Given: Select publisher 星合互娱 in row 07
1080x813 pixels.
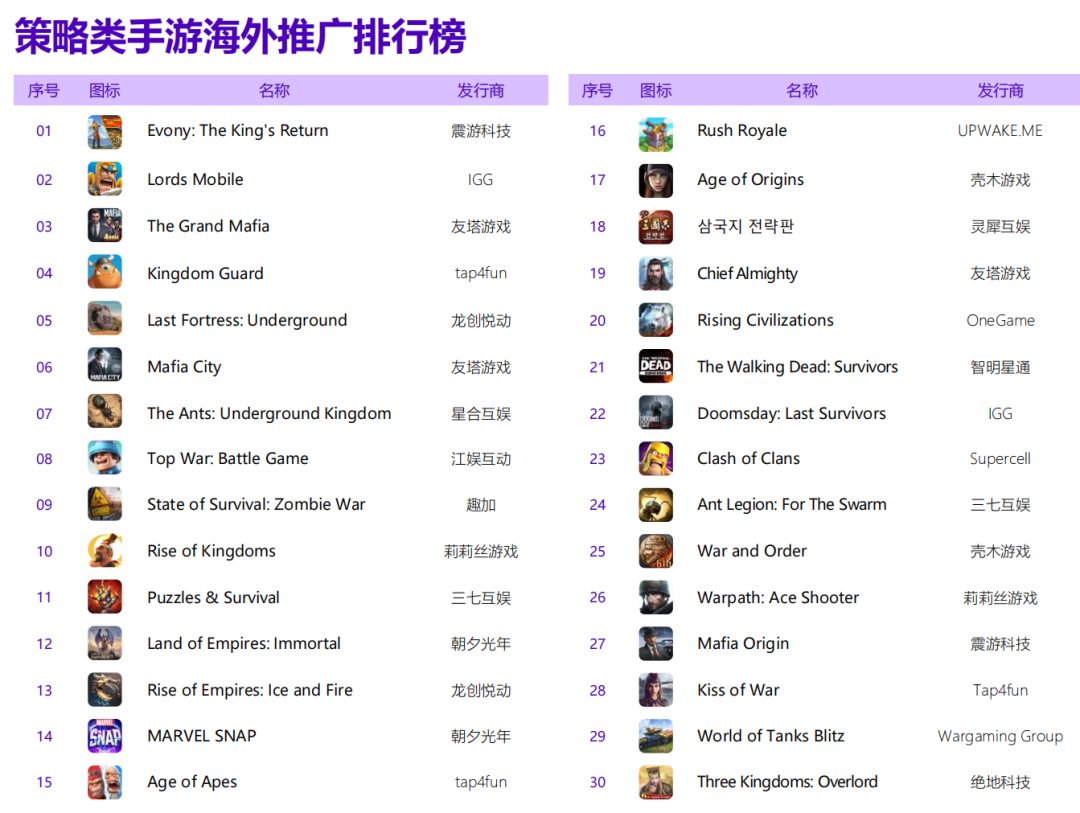Looking at the screenshot, I should 481,413.
